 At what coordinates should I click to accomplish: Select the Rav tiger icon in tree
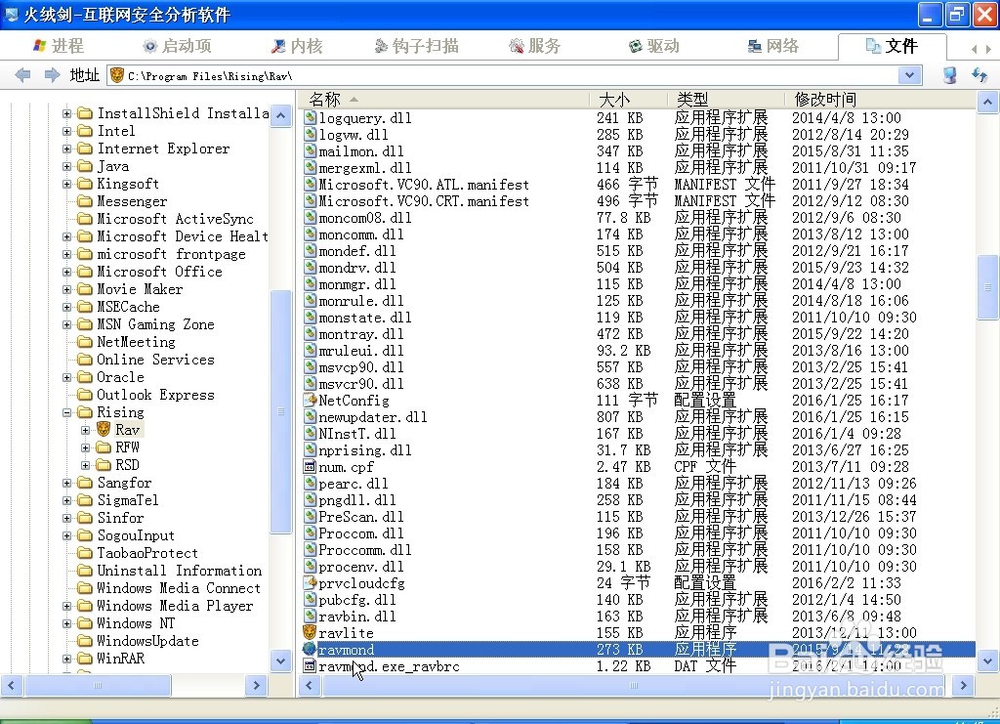(x=103, y=429)
